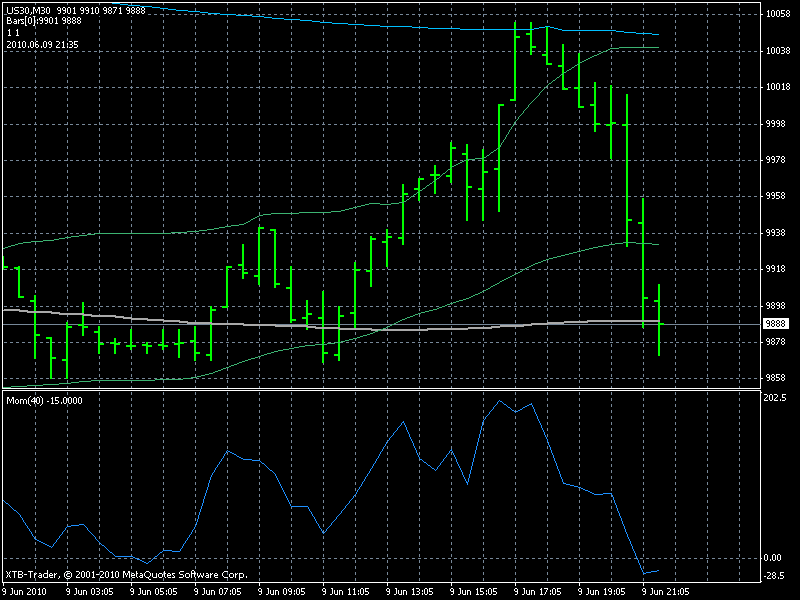This screenshot has width=800, height=600.
Task: Click the '9 Jun 2010' date label
Action: tap(25, 592)
